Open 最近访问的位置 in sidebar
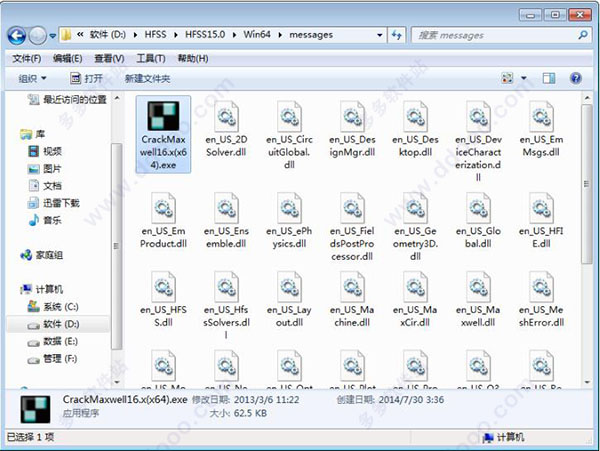Screen dimensions: 600x451 (67, 100)
